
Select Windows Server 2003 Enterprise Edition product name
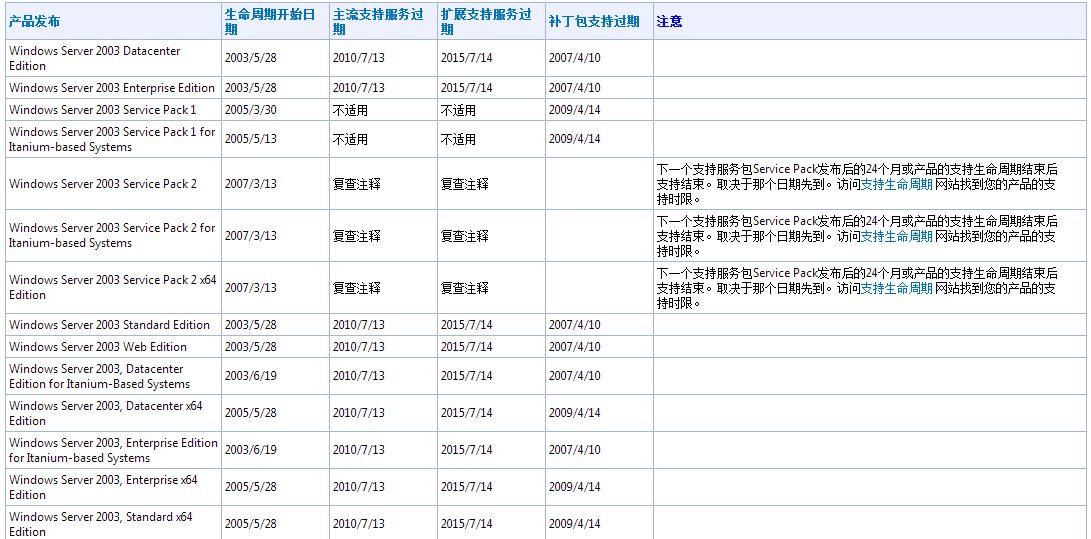[x=112, y=88]
